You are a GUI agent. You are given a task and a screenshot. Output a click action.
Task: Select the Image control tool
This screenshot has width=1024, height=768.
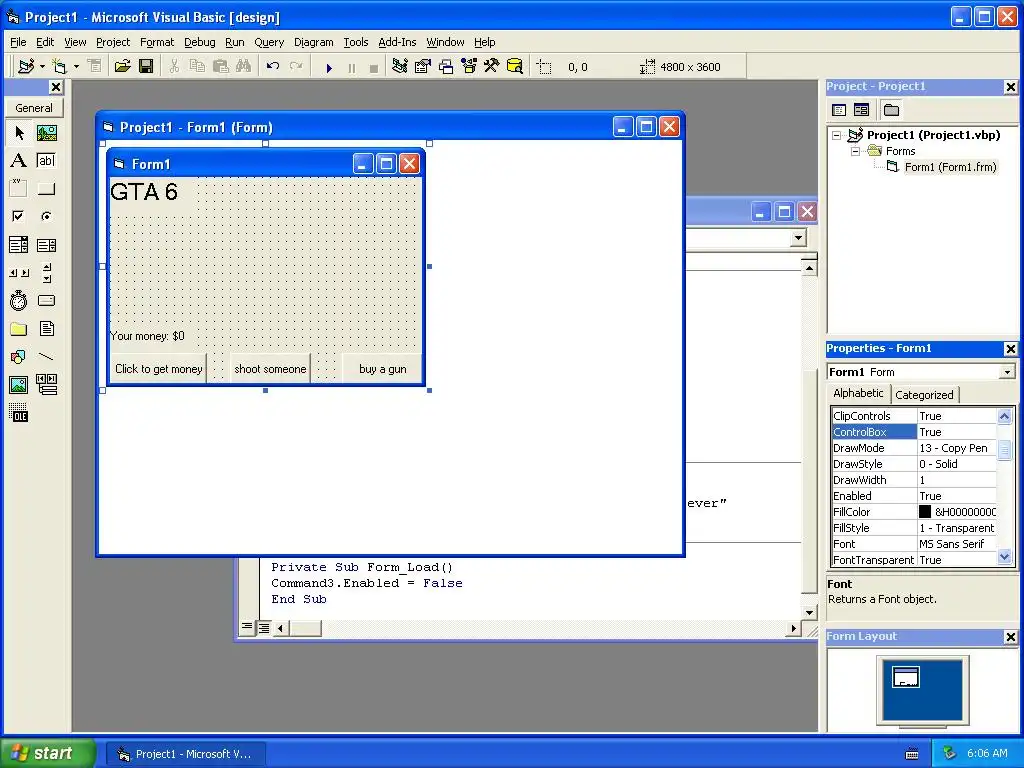pos(19,385)
